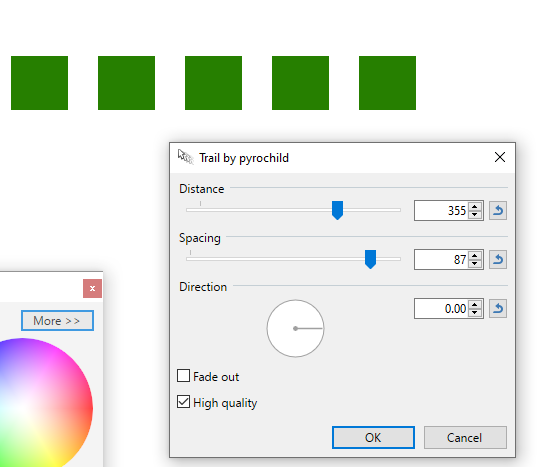Click the Trail plugin title bar icon
The width and height of the screenshot is (542, 467).
pos(185,157)
